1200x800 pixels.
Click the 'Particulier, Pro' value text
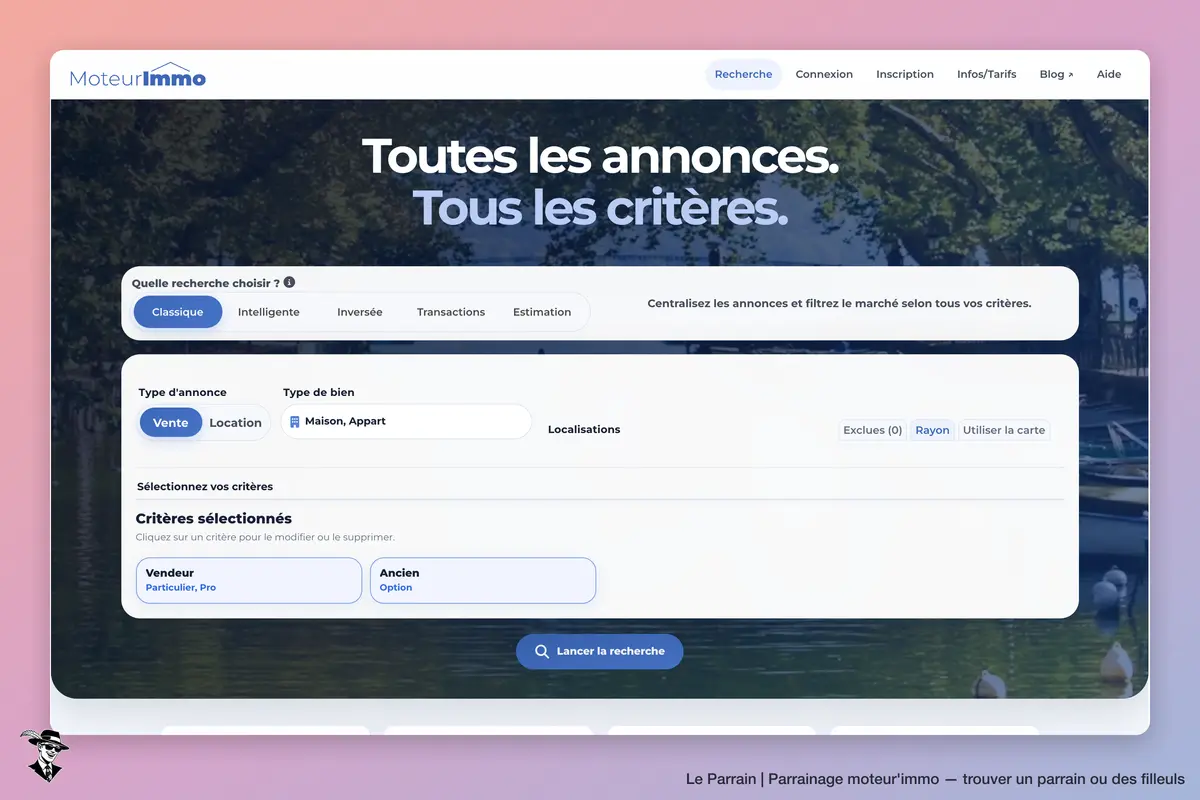181,588
